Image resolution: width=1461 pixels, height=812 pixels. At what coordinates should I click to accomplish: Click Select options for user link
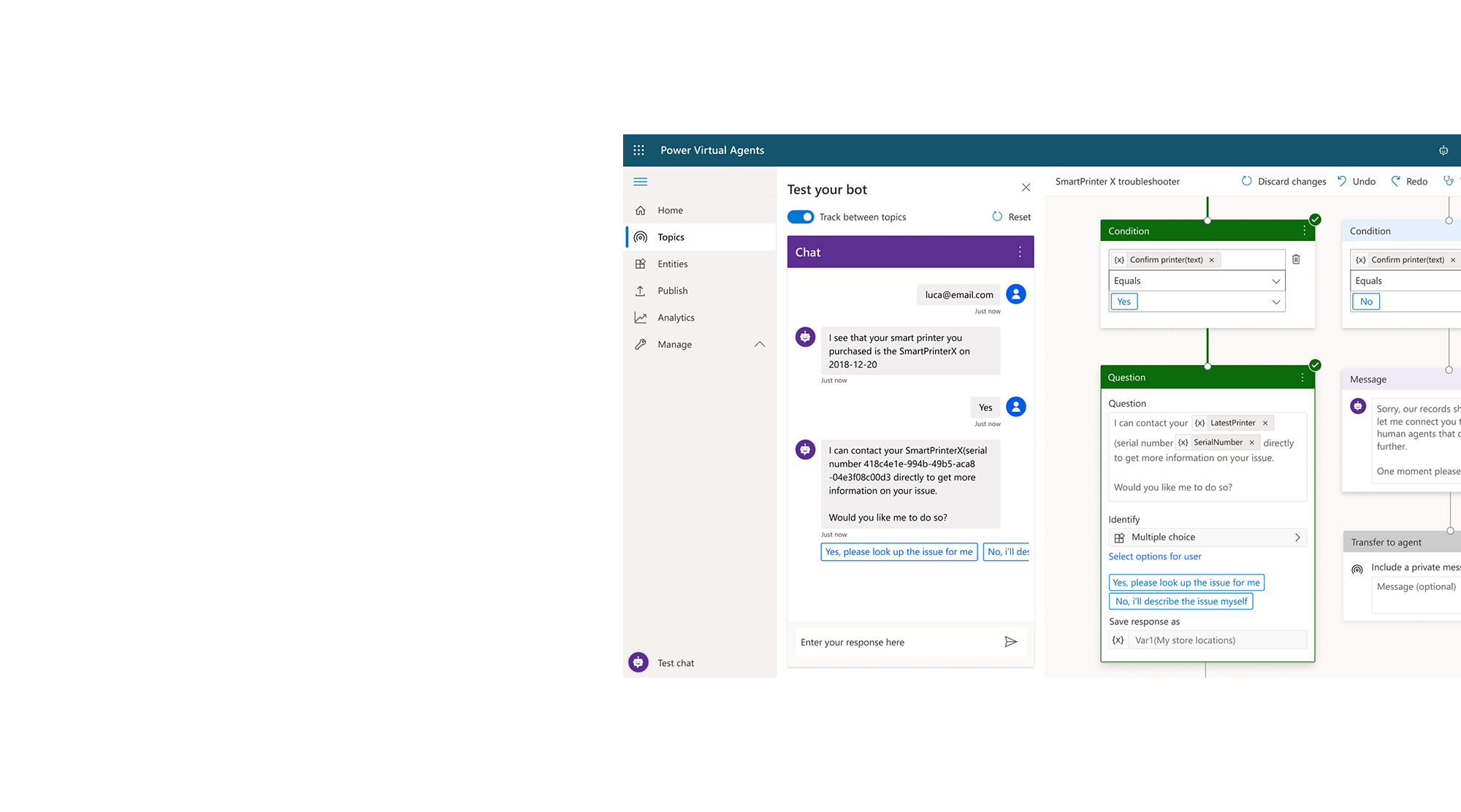(x=1154, y=556)
